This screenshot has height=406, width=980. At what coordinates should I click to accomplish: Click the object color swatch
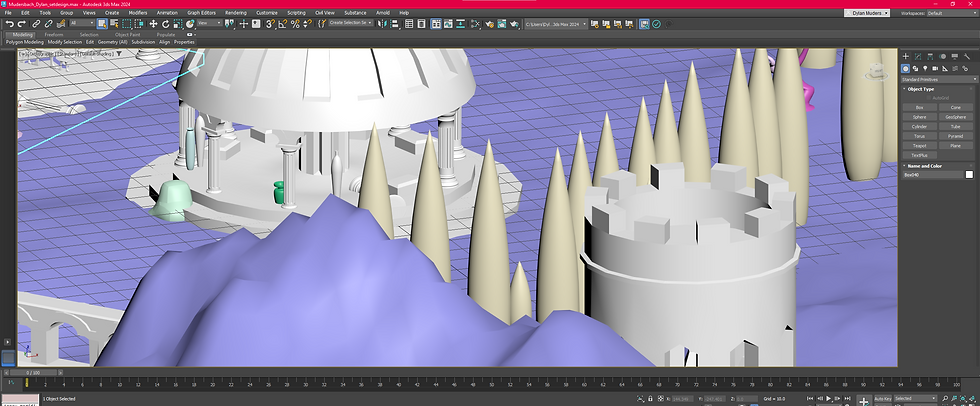[968, 175]
